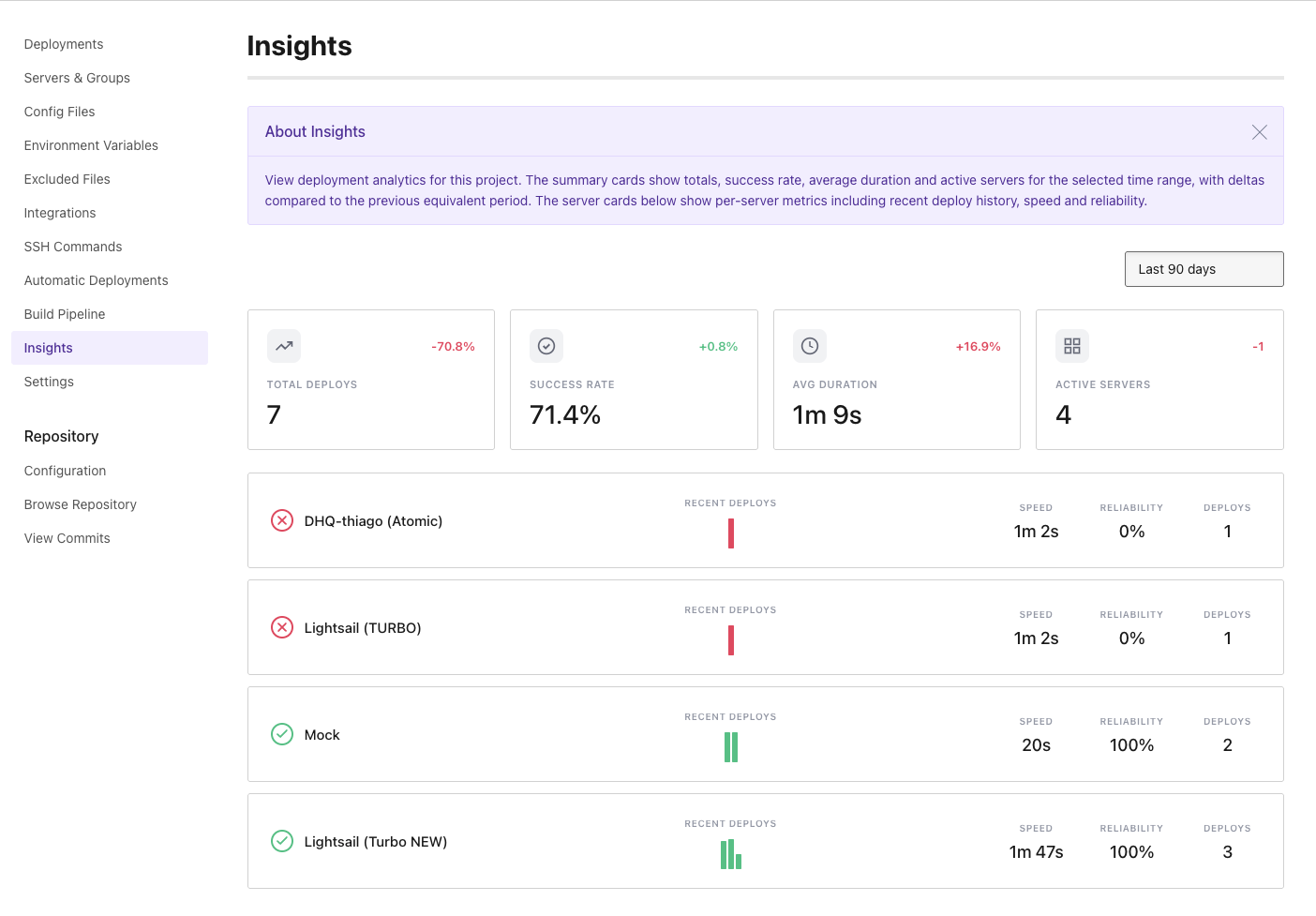Go to Build Pipeline
Viewport: 1316px width, 916px height.
pyautogui.click(x=64, y=314)
